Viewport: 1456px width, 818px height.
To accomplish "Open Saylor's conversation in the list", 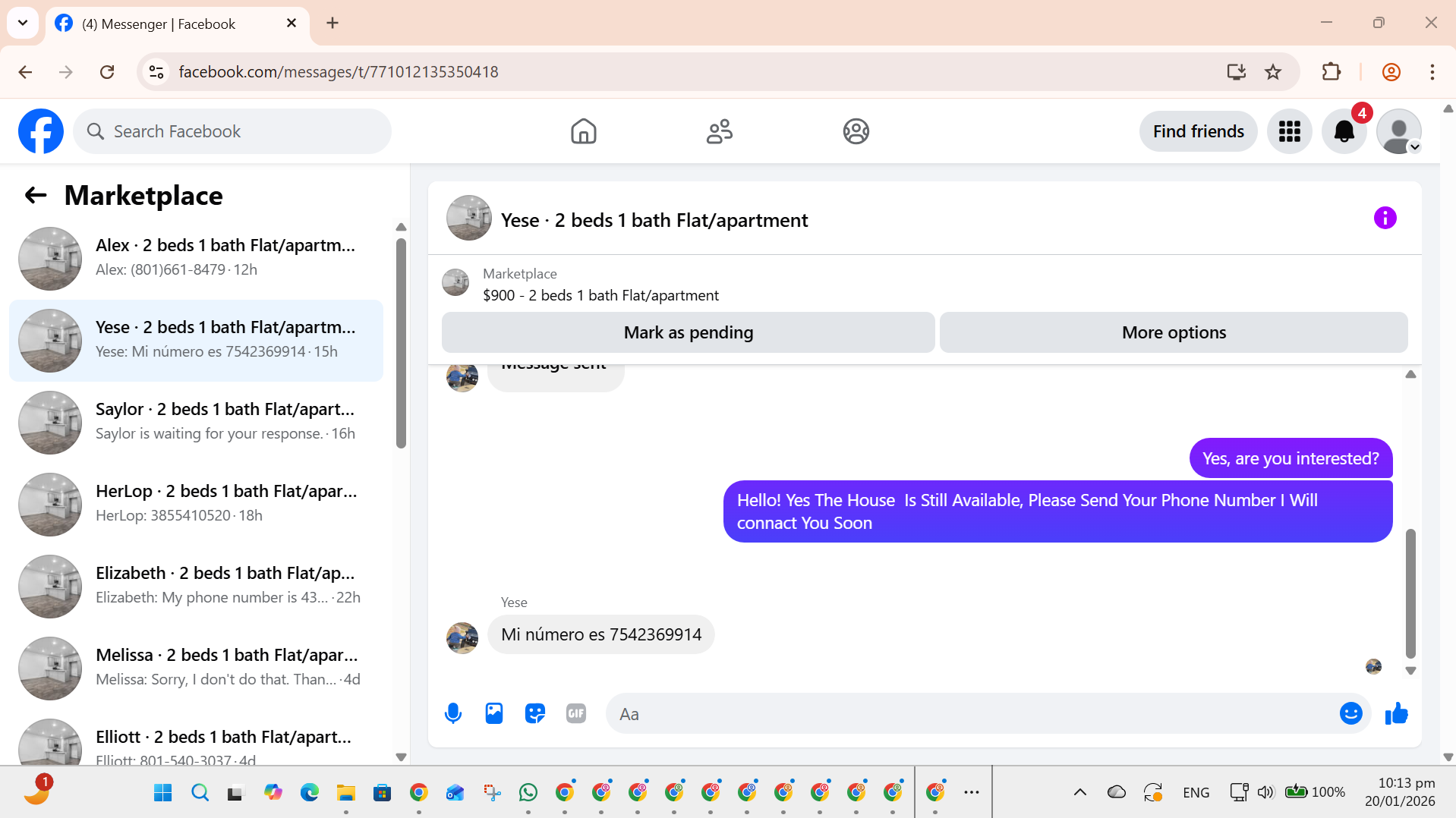I will click(196, 422).
